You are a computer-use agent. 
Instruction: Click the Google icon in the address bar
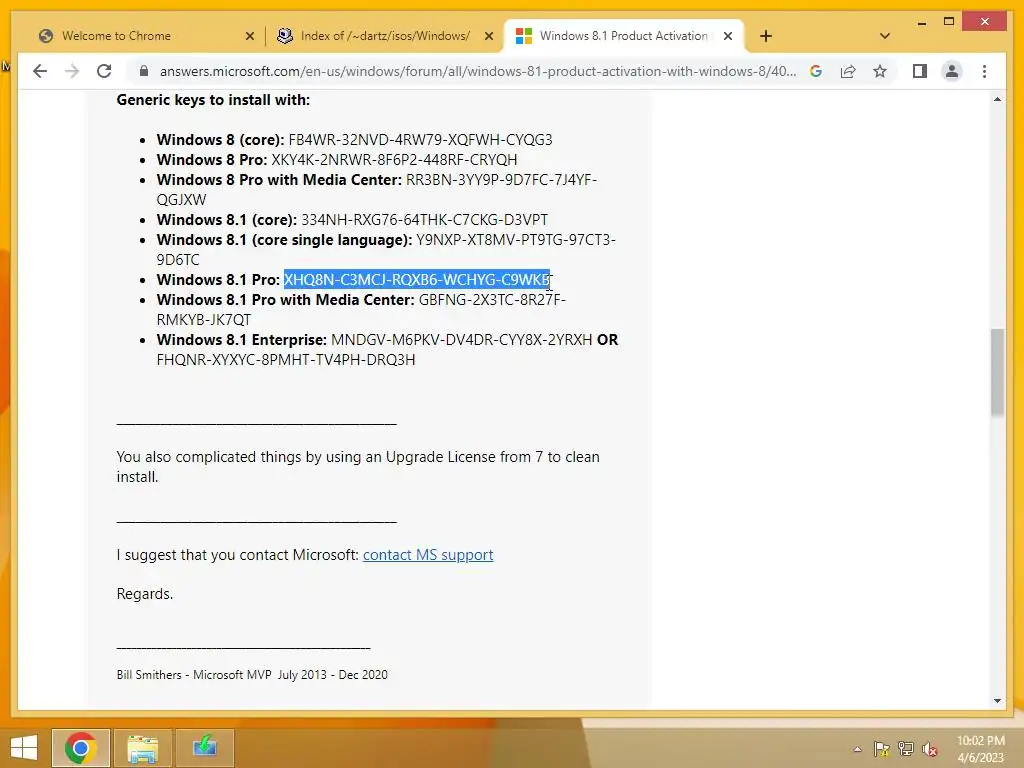coord(816,71)
